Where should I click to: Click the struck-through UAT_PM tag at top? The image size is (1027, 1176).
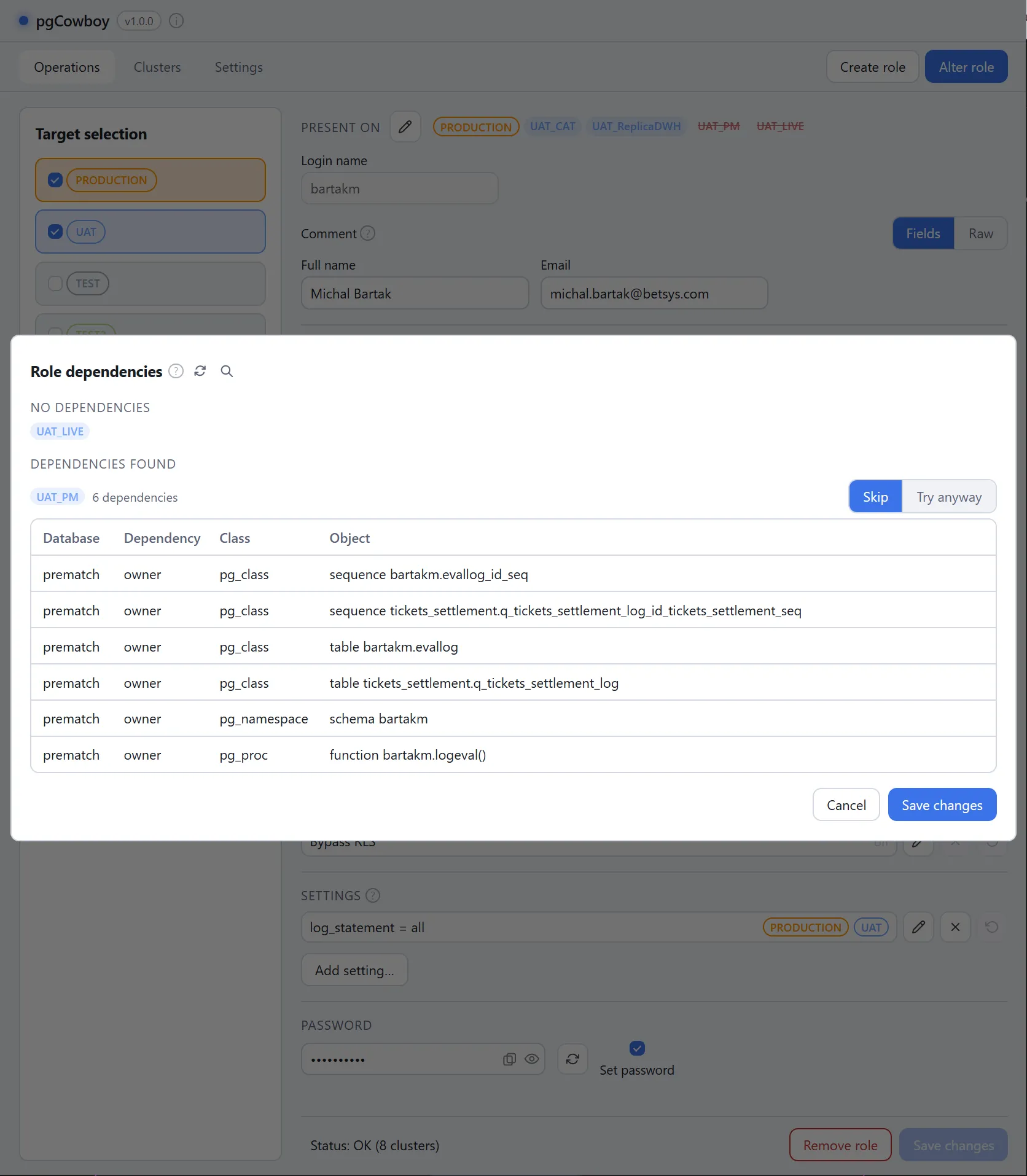718,127
